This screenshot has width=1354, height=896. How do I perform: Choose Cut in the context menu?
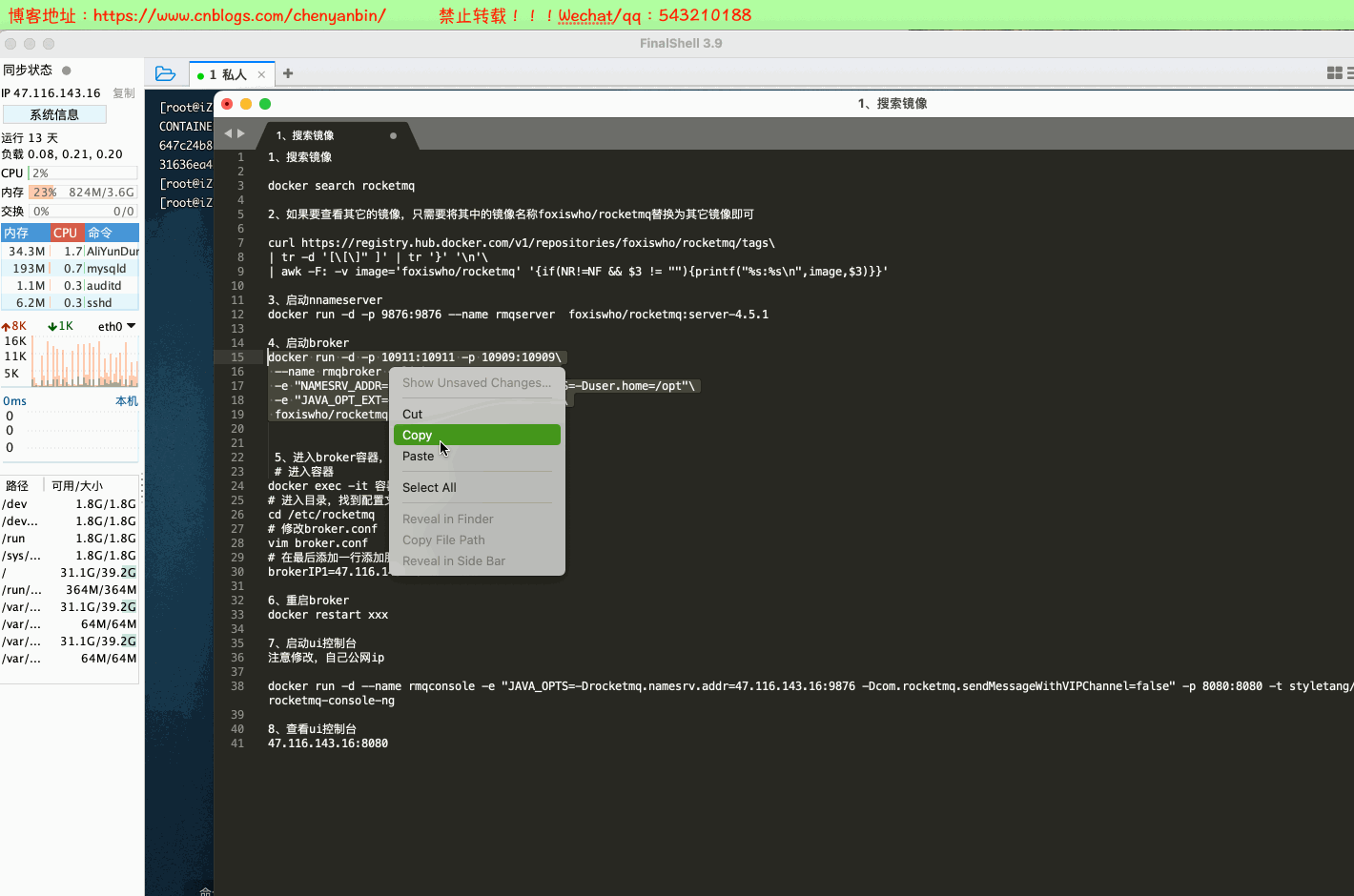click(x=477, y=414)
